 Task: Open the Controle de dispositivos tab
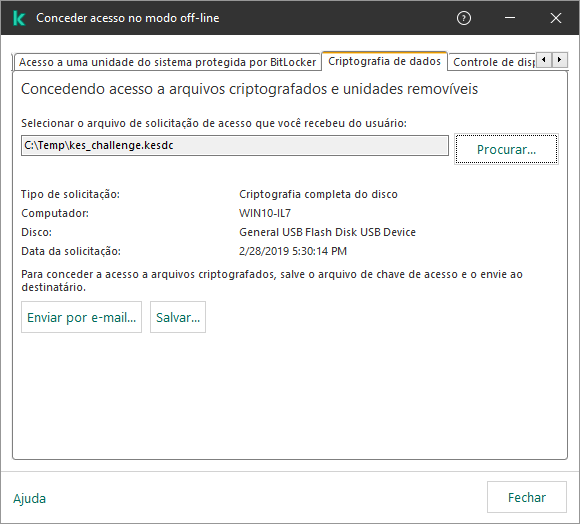(493, 62)
